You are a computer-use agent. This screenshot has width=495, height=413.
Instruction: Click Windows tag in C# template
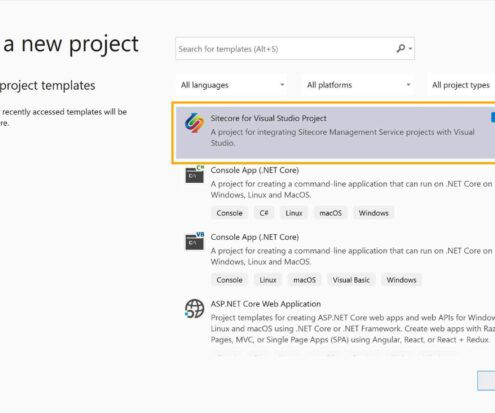(x=374, y=213)
